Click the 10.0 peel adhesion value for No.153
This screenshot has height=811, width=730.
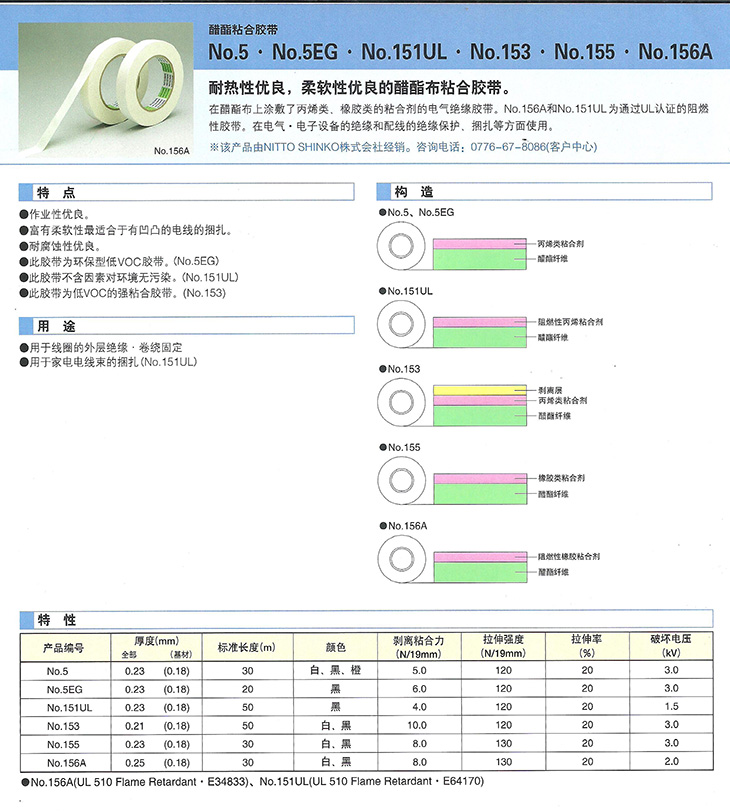[417, 725]
